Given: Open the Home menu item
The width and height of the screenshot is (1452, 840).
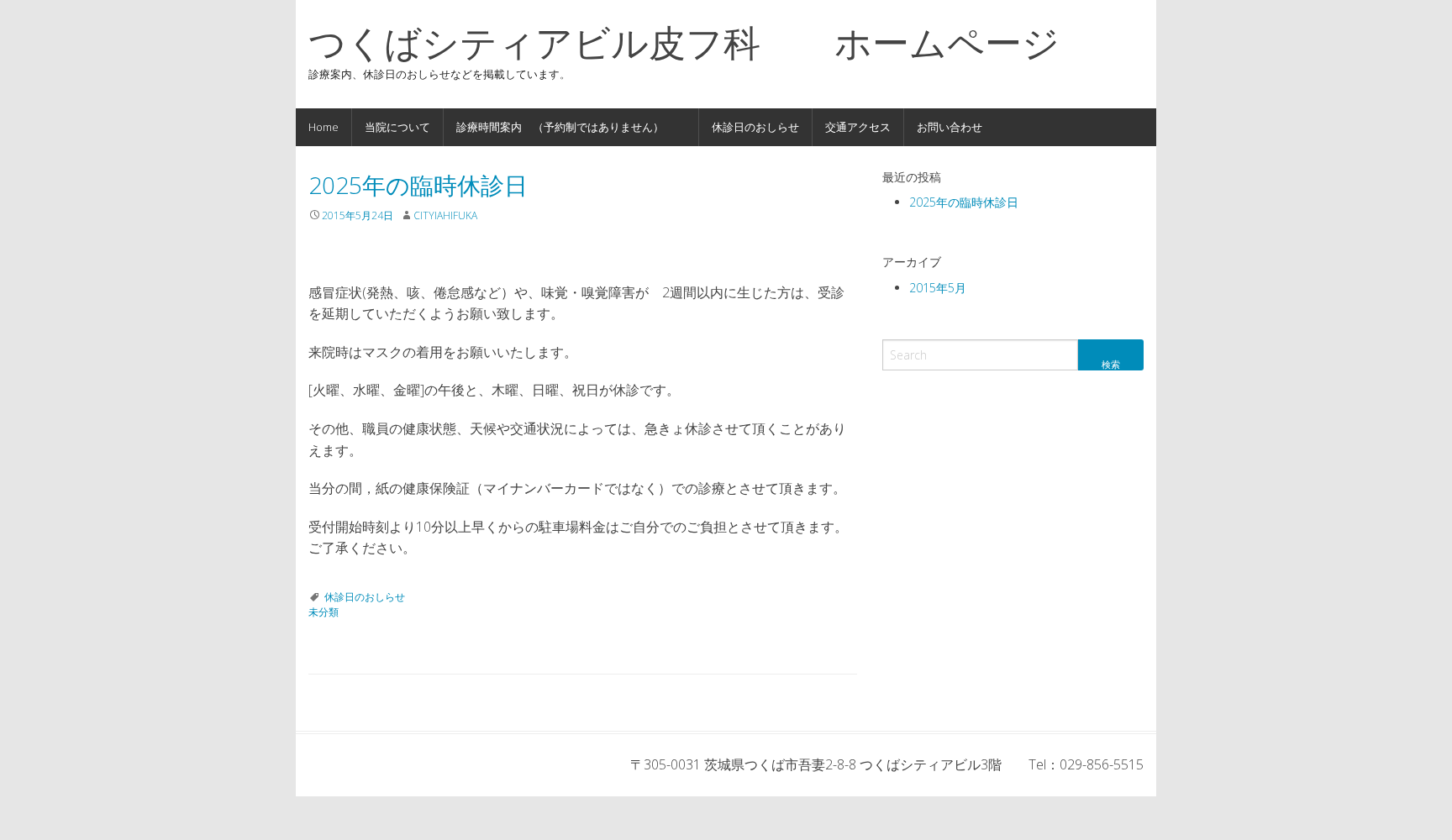Looking at the screenshot, I should click(324, 127).
